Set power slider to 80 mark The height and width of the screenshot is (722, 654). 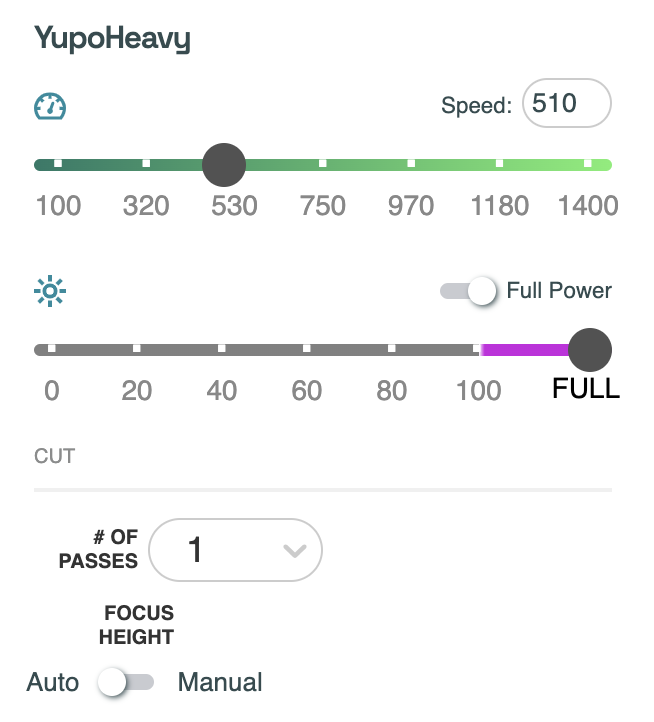(x=392, y=350)
